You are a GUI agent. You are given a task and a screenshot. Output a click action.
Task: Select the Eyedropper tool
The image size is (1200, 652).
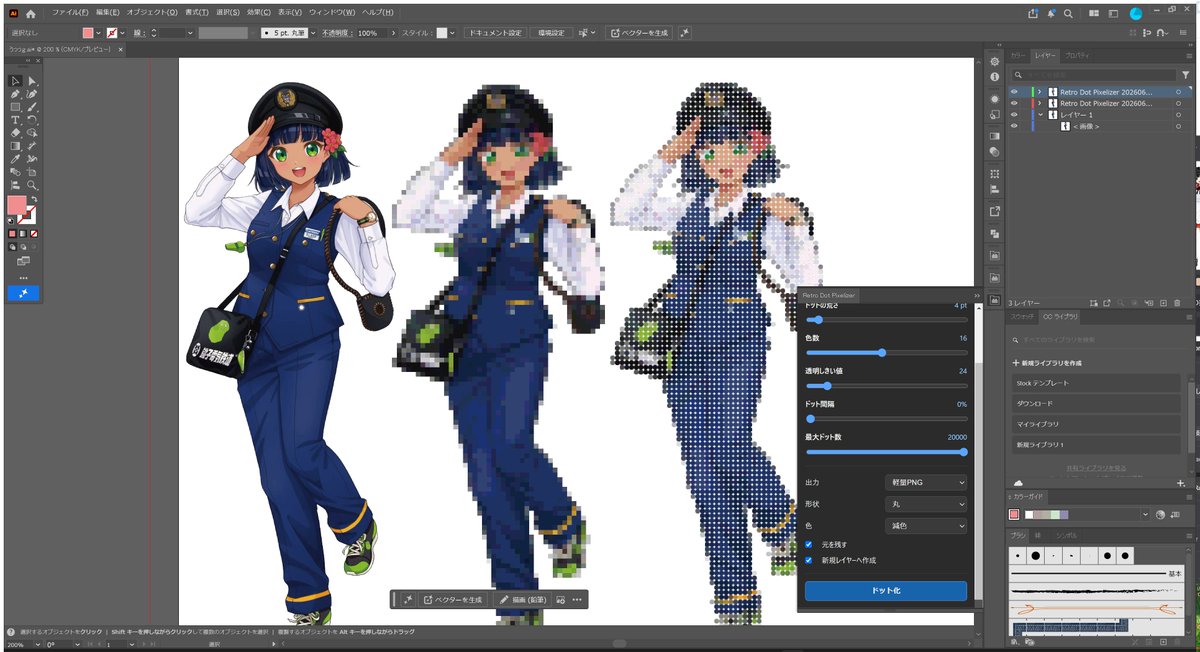[15, 159]
